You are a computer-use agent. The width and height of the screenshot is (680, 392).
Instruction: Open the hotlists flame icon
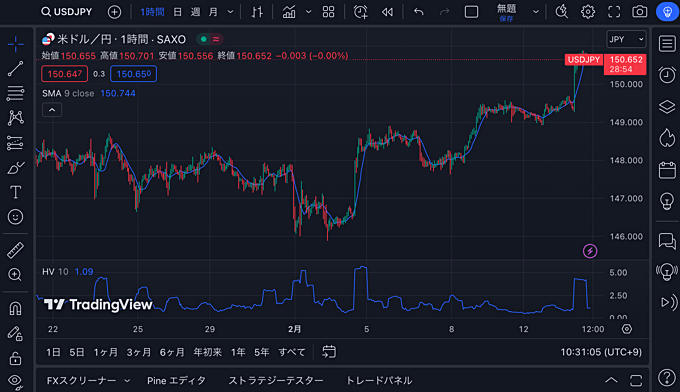667,138
